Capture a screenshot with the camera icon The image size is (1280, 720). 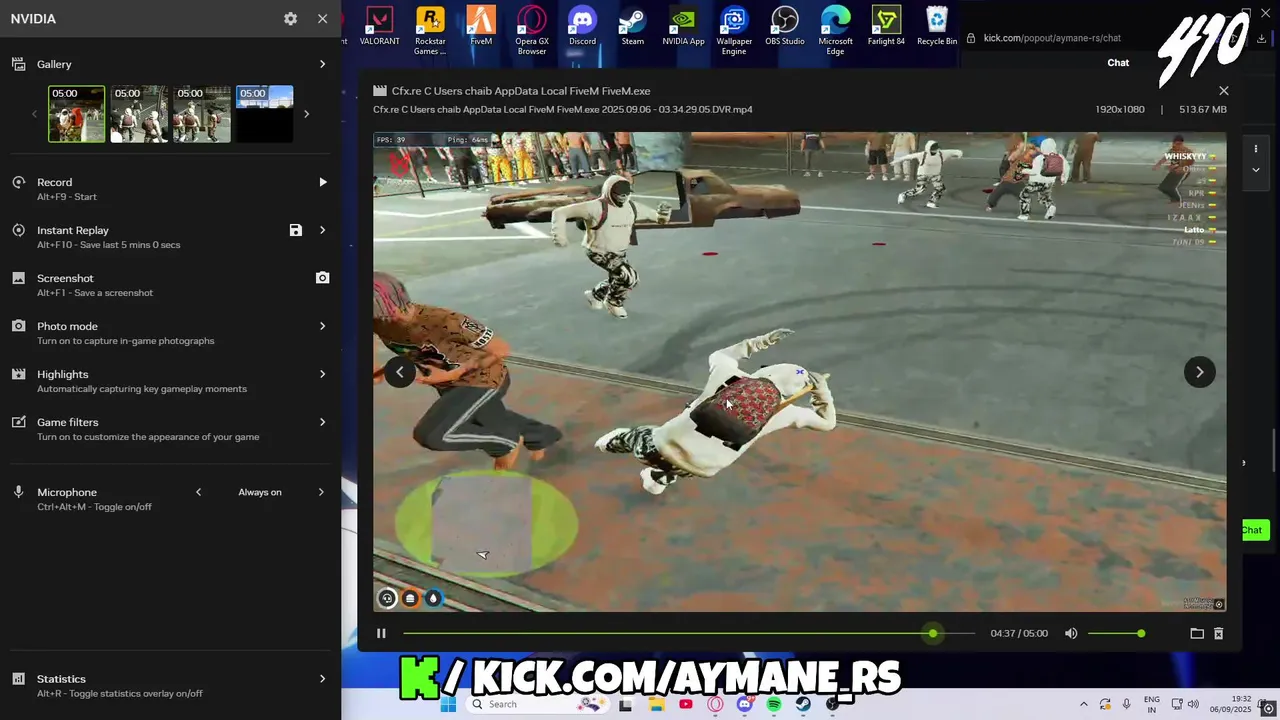322,278
